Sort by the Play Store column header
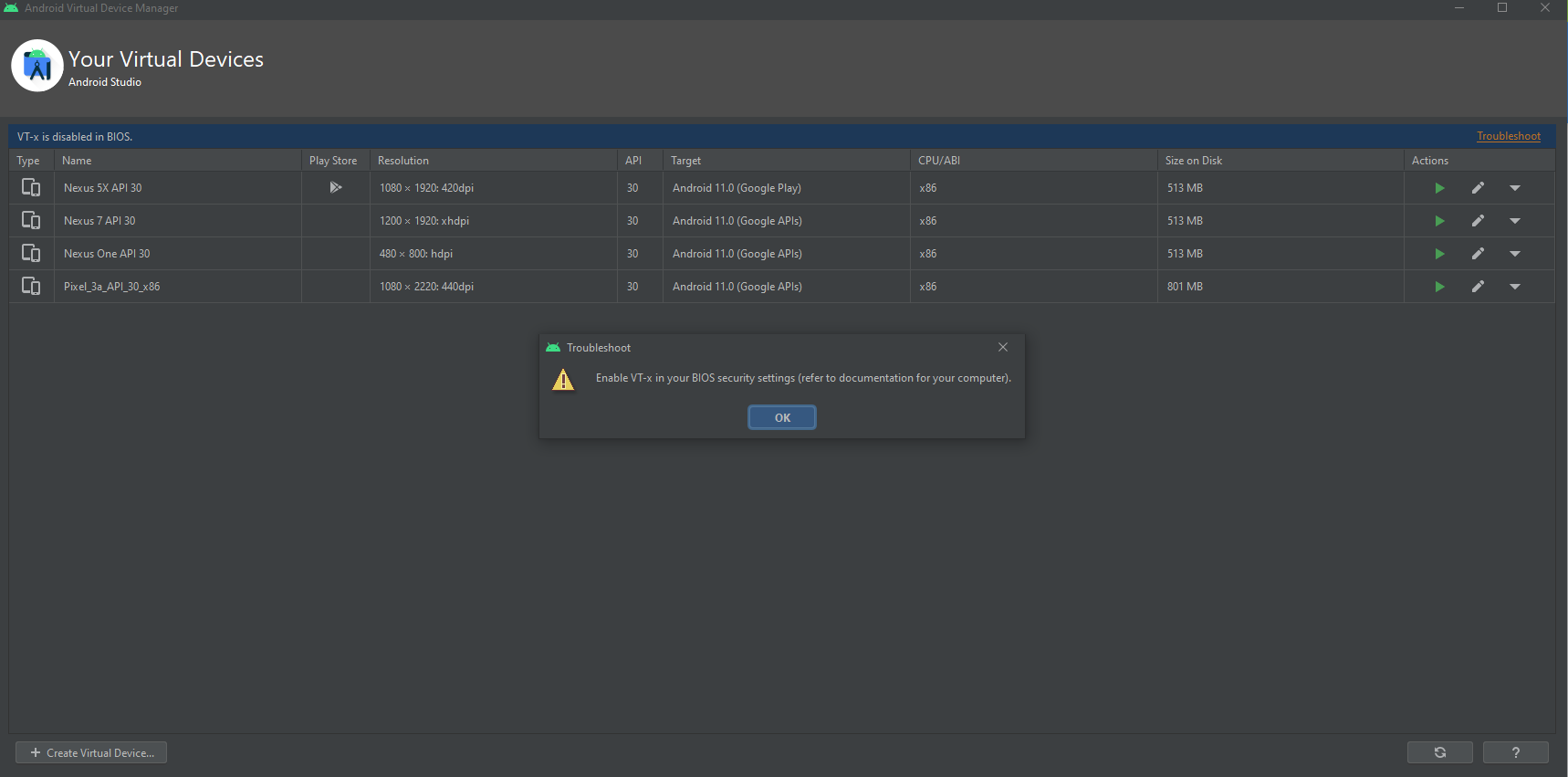Screen dimensions: 1568x777 click(x=336, y=161)
